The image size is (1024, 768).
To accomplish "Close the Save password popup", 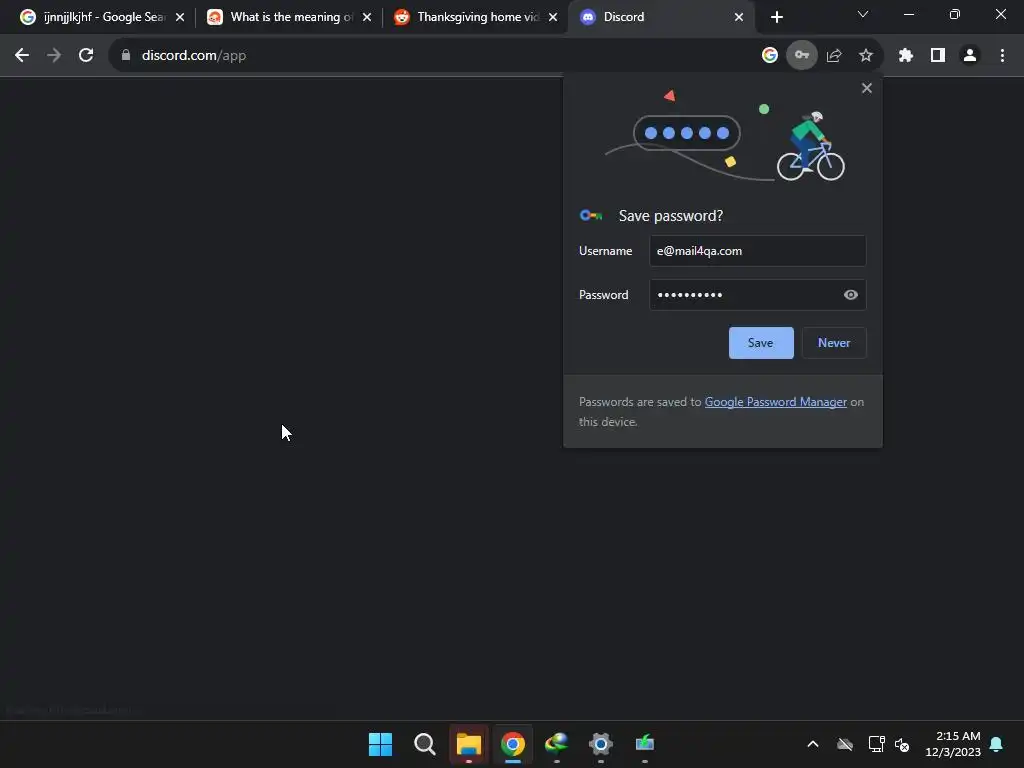I will click(x=867, y=88).
